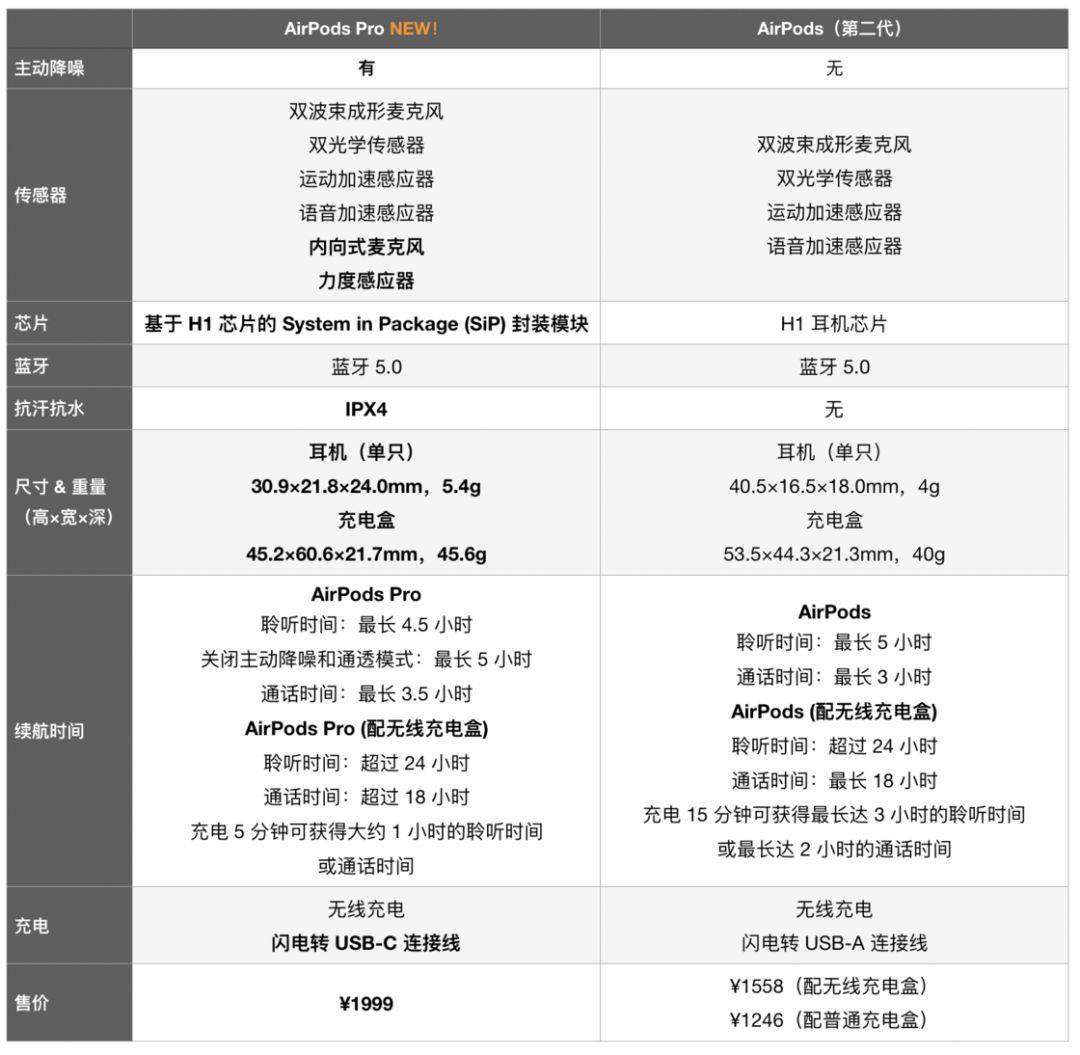Click the AirPods（第二代）column header
Viewport: 1080px width, 1055px height.
pyautogui.click(x=833, y=28)
